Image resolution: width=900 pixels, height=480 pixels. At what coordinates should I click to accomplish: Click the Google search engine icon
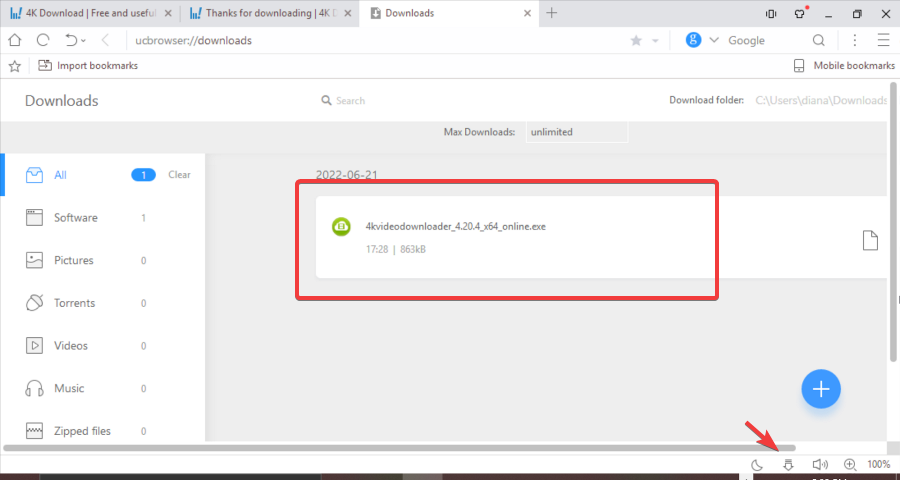point(693,40)
